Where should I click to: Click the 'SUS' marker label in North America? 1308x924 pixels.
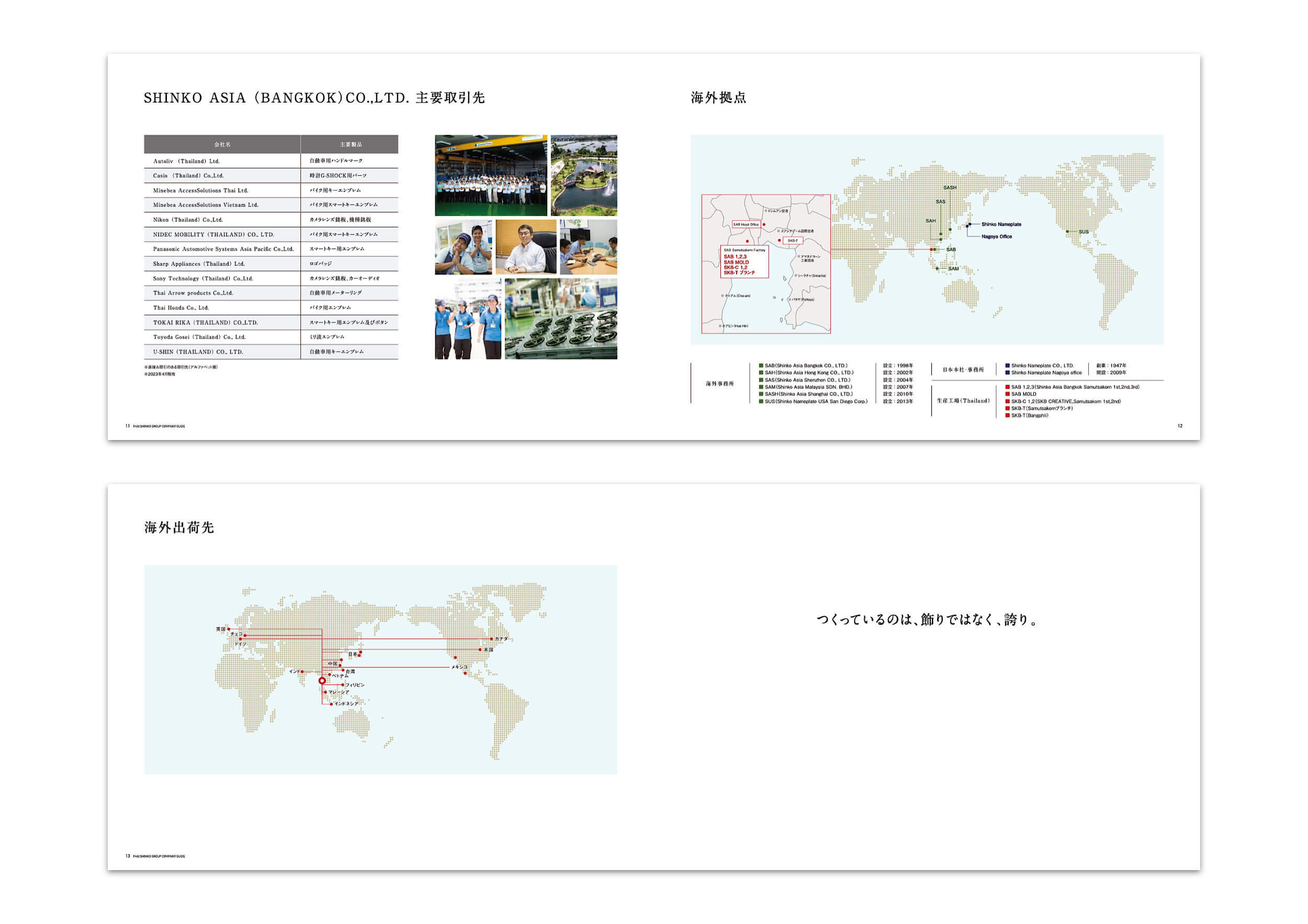(x=1083, y=232)
